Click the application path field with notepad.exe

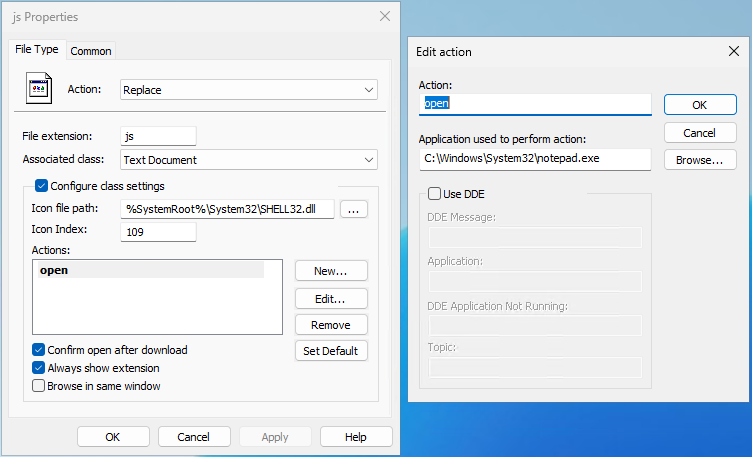tap(534, 159)
